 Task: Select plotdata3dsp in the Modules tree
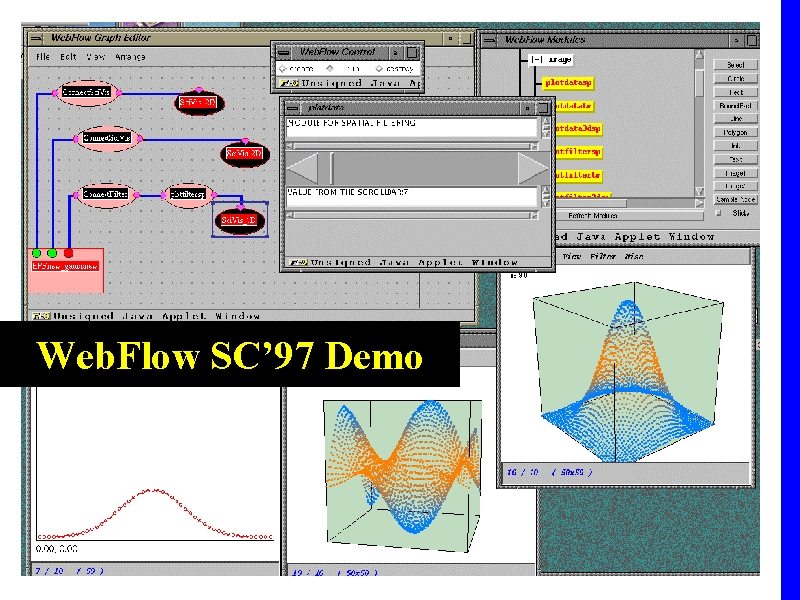[x=577, y=129]
